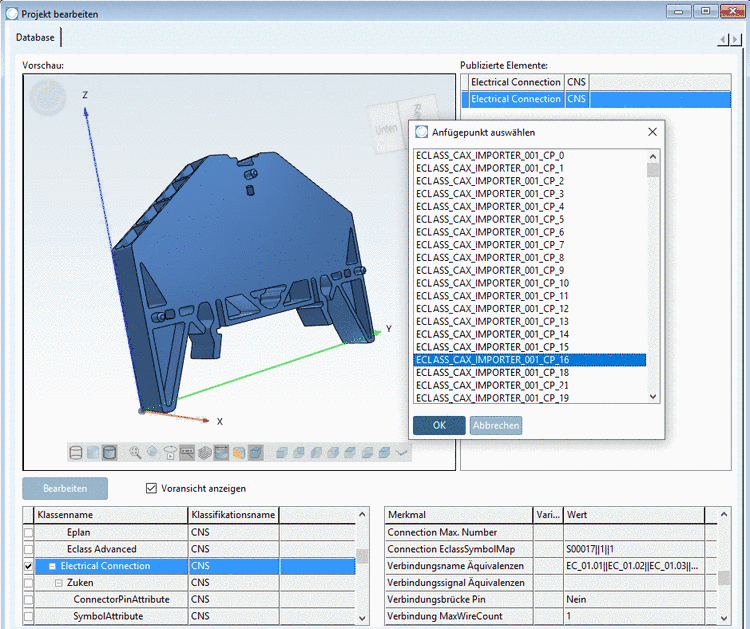Toggle the 'Voransicht anzeigen' checkbox

152,488
